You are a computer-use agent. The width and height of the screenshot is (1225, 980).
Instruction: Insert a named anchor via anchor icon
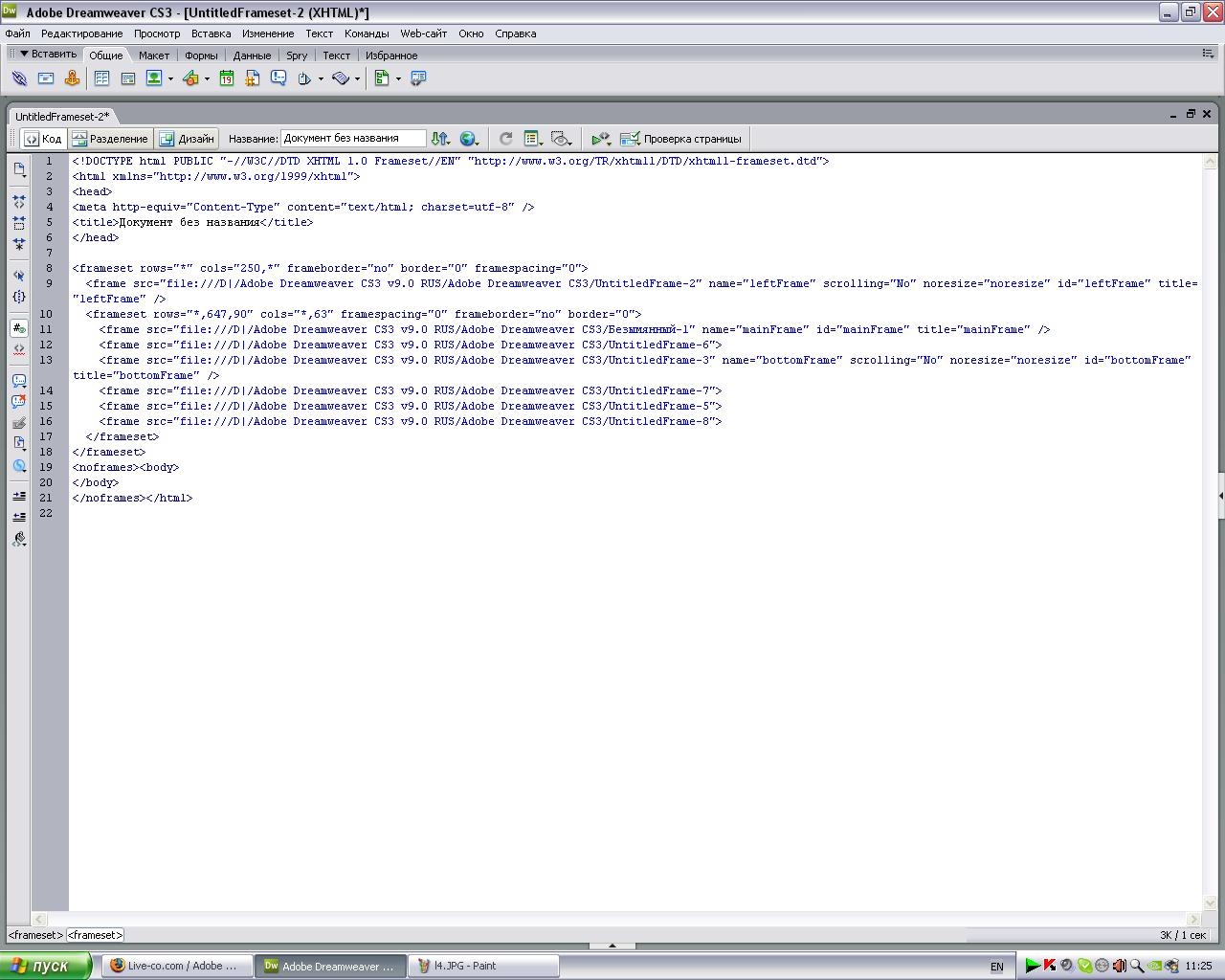(72, 78)
